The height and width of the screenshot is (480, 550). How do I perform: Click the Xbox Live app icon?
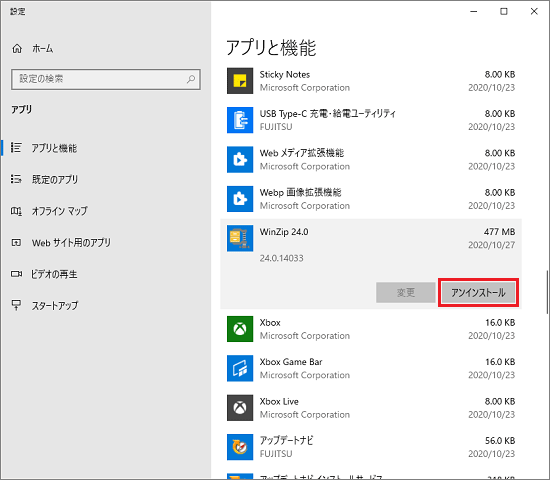click(x=240, y=408)
